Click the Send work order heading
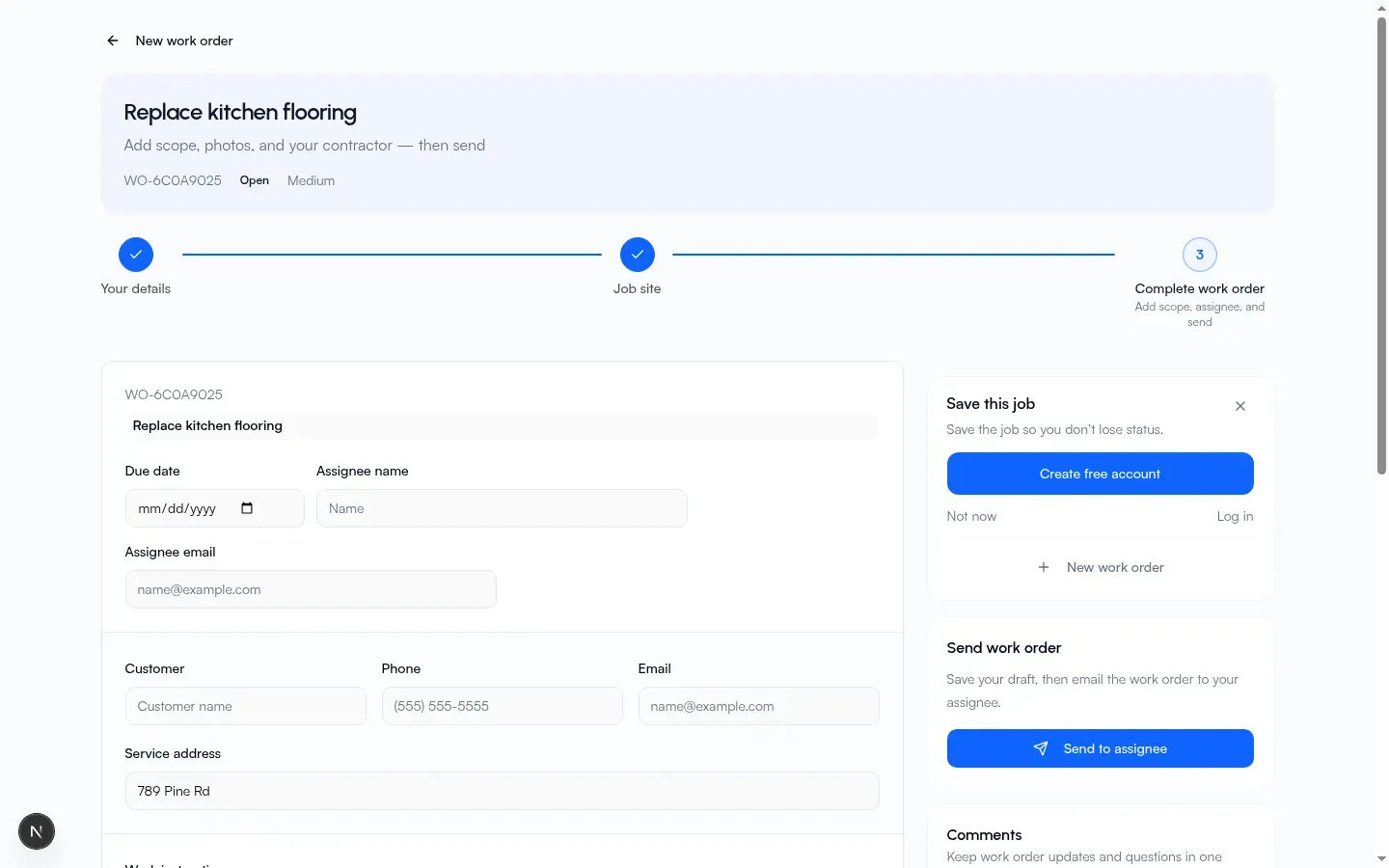This screenshot has width=1389, height=868. click(x=1004, y=648)
